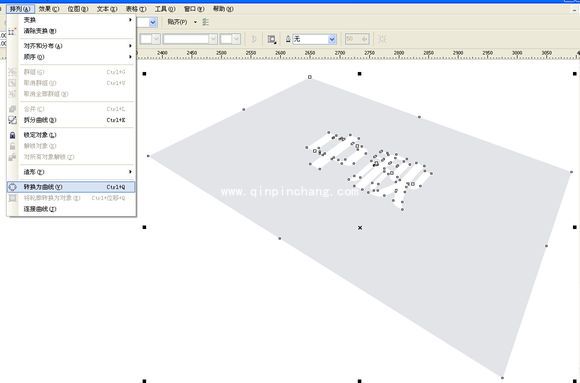This screenshot has height=383, width=580.
Task: Open the 对齐和分布 (Align and Distribute) submenu
Action: point(71,46)
